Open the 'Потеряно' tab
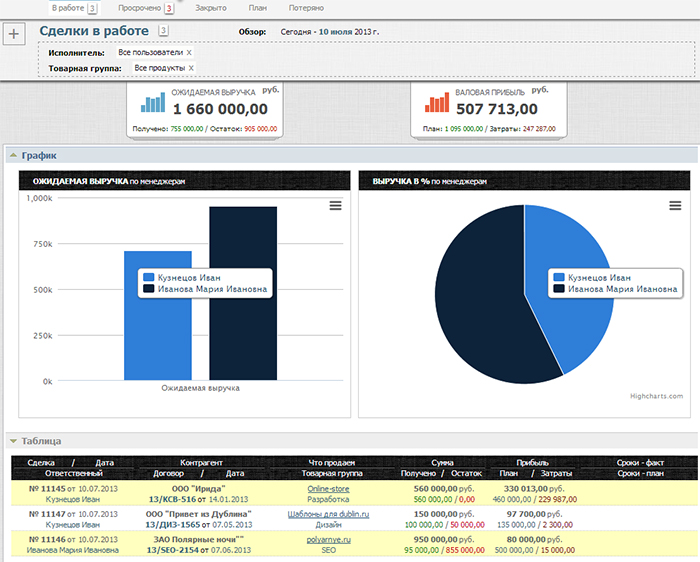700x562 pixels. [x=306, y=8]
